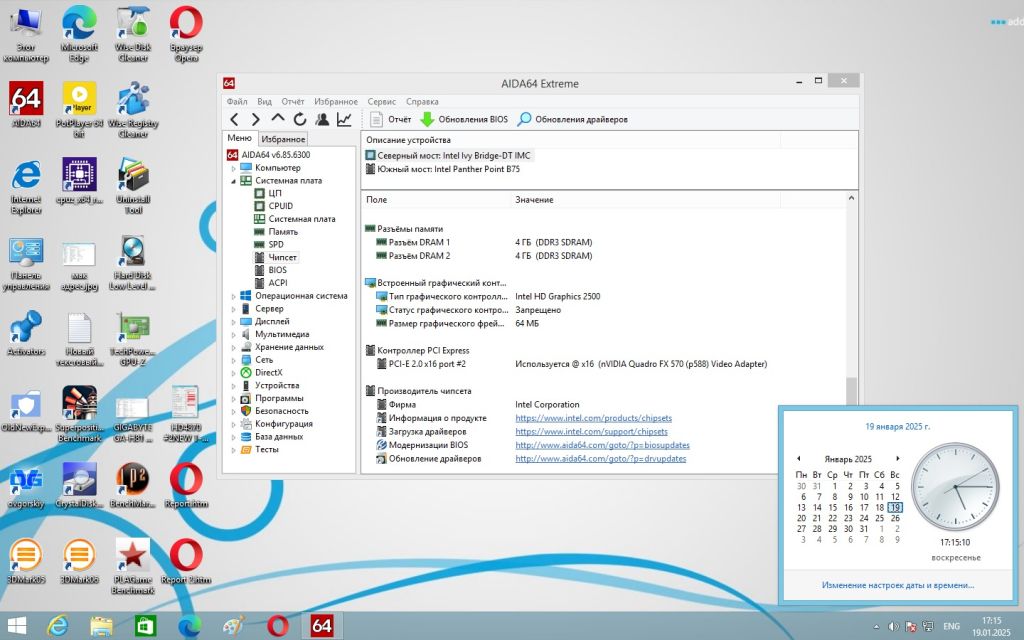Click the forward navigation arrow in AIDA64

click(256, 120)
